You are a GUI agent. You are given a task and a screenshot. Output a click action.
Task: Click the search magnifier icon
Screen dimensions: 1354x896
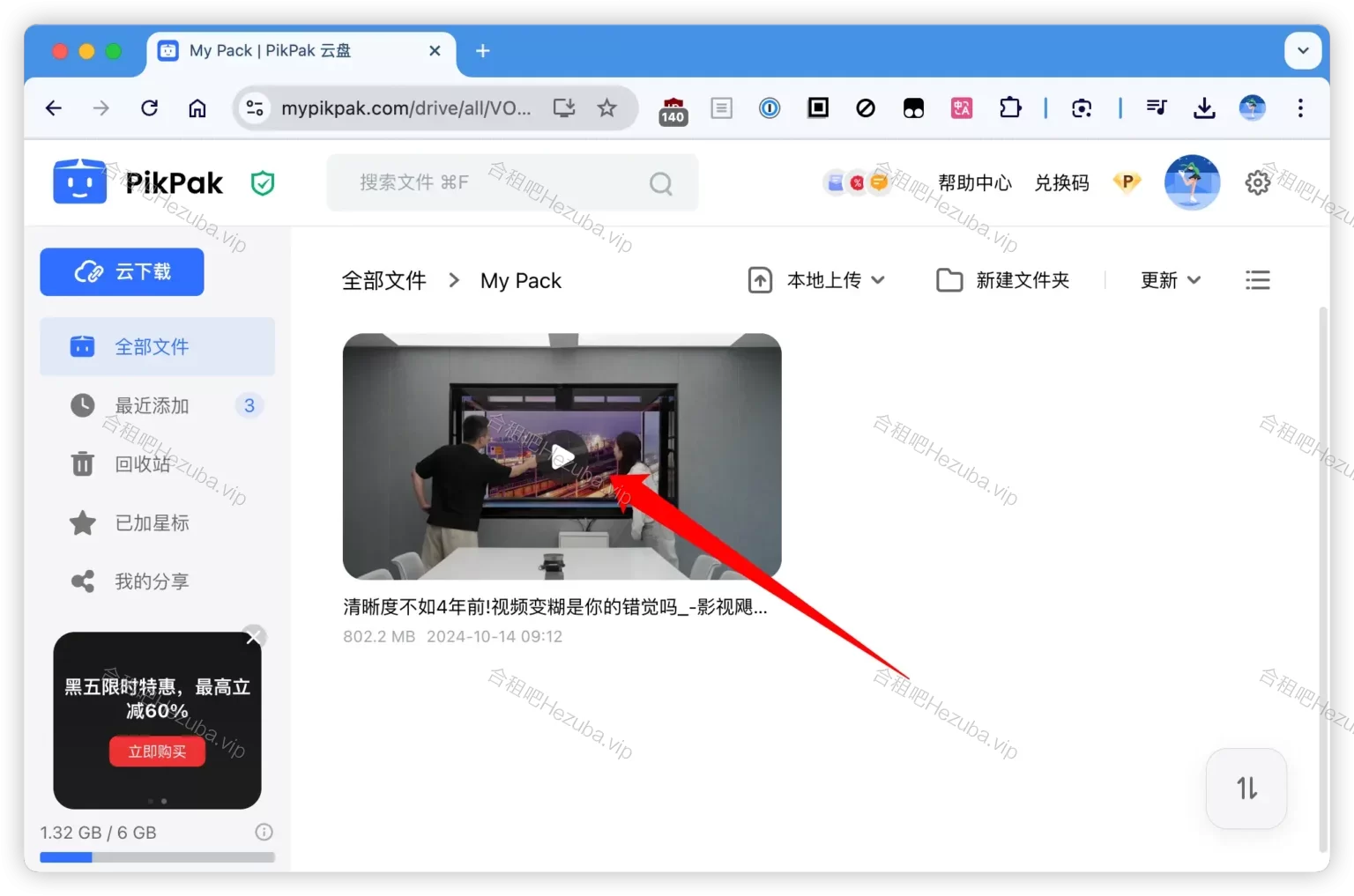pos(660,183)
